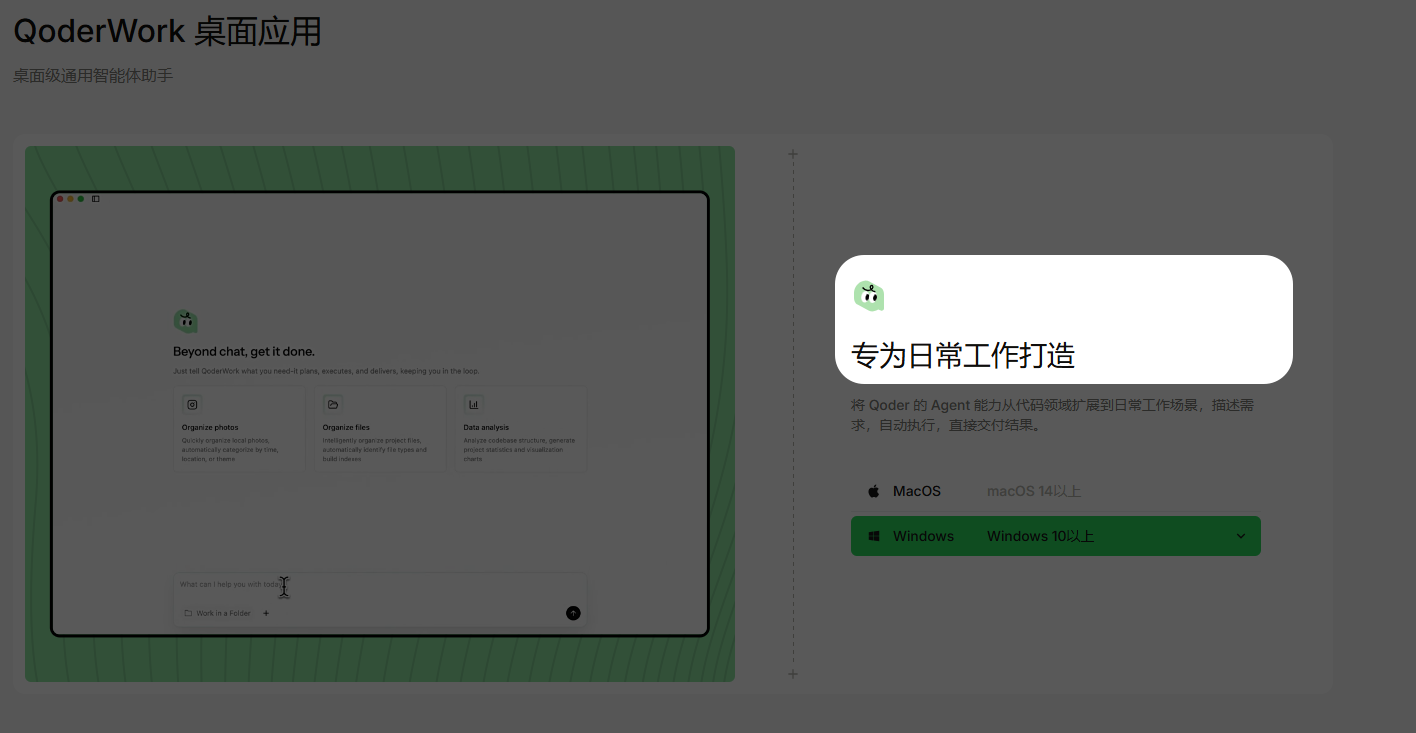Click the Windows logo icon in green row
This screenshot has width=1416, height=733.
(873, 536)
